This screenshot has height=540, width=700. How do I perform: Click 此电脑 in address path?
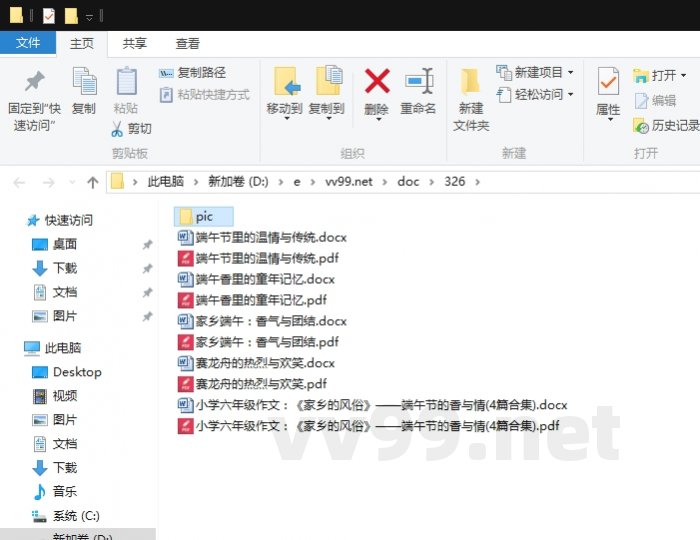(x=166, y=182)
